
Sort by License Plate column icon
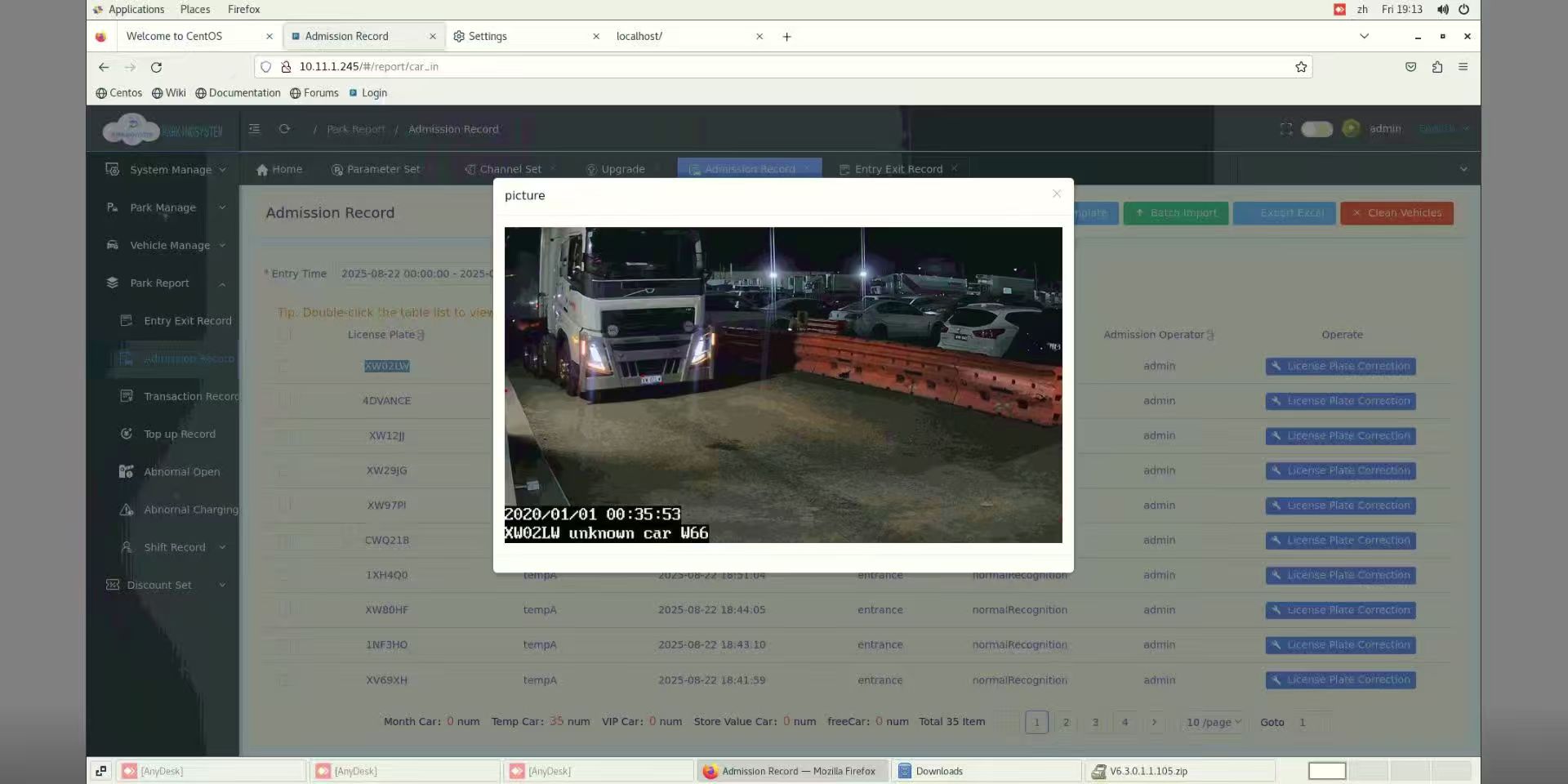pos(421,335)
